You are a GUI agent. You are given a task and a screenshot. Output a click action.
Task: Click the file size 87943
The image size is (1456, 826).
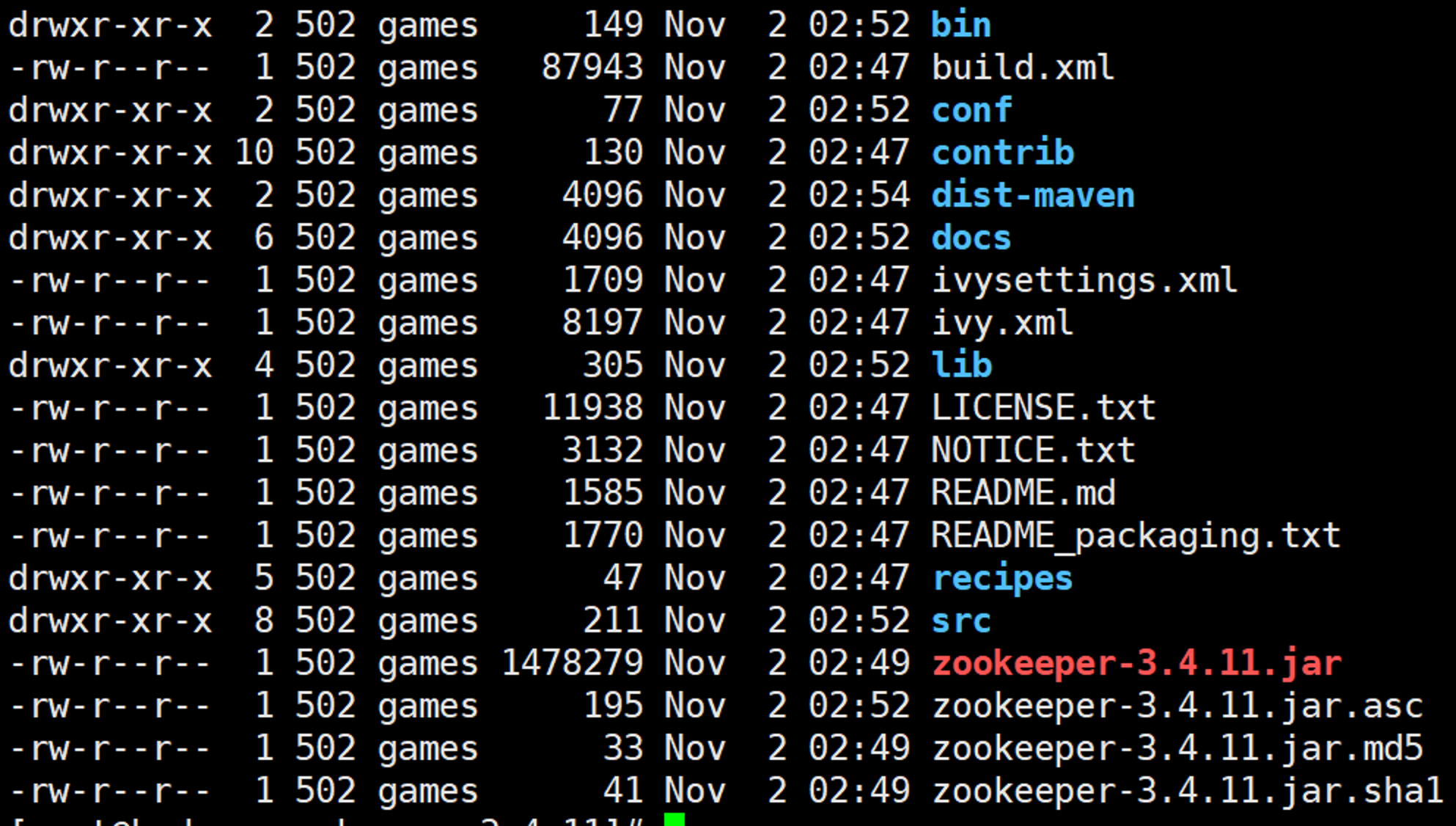click(x=592, y=67)
